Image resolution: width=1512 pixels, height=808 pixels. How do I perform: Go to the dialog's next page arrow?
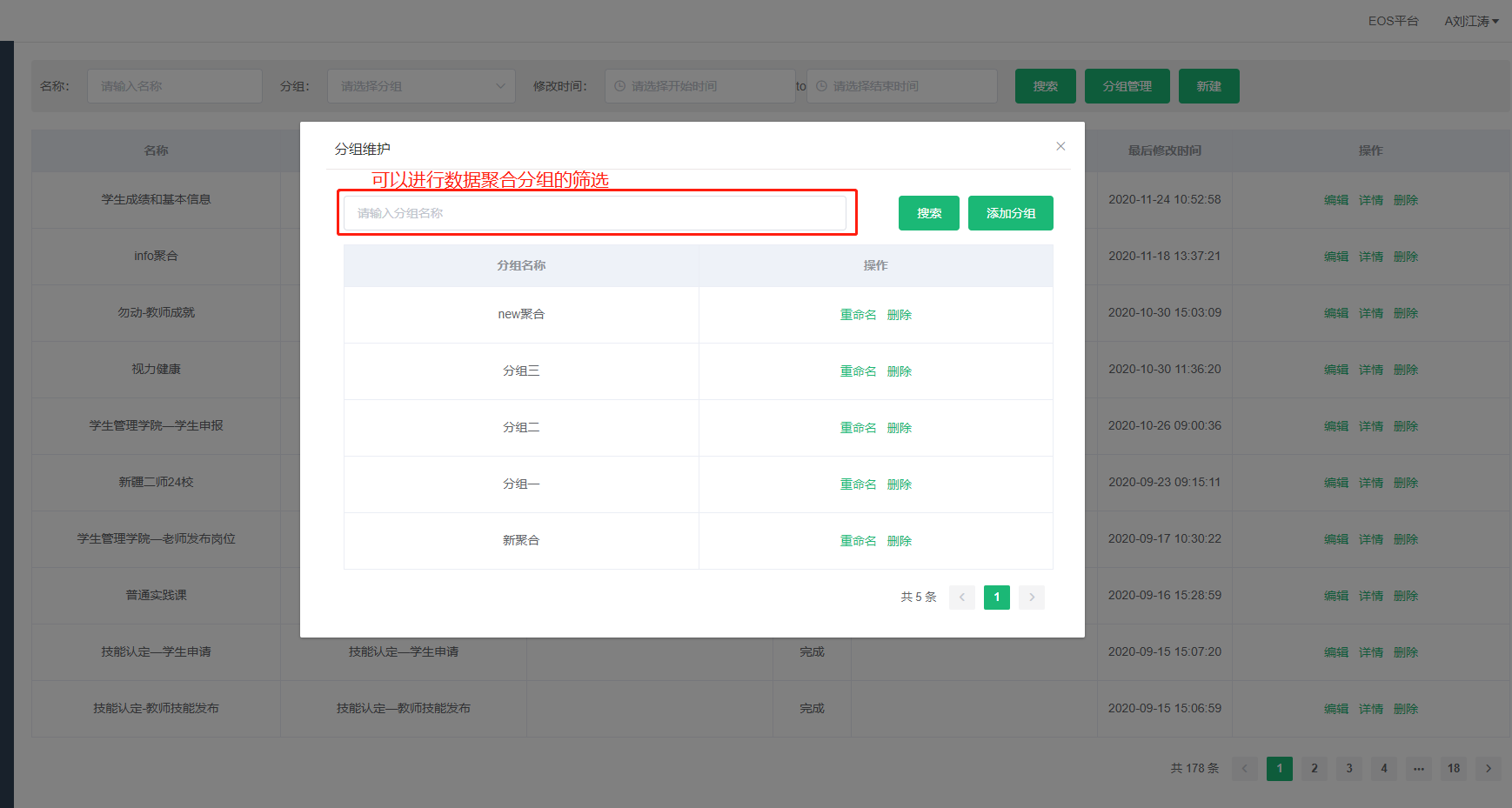(x=1032, y=597)
